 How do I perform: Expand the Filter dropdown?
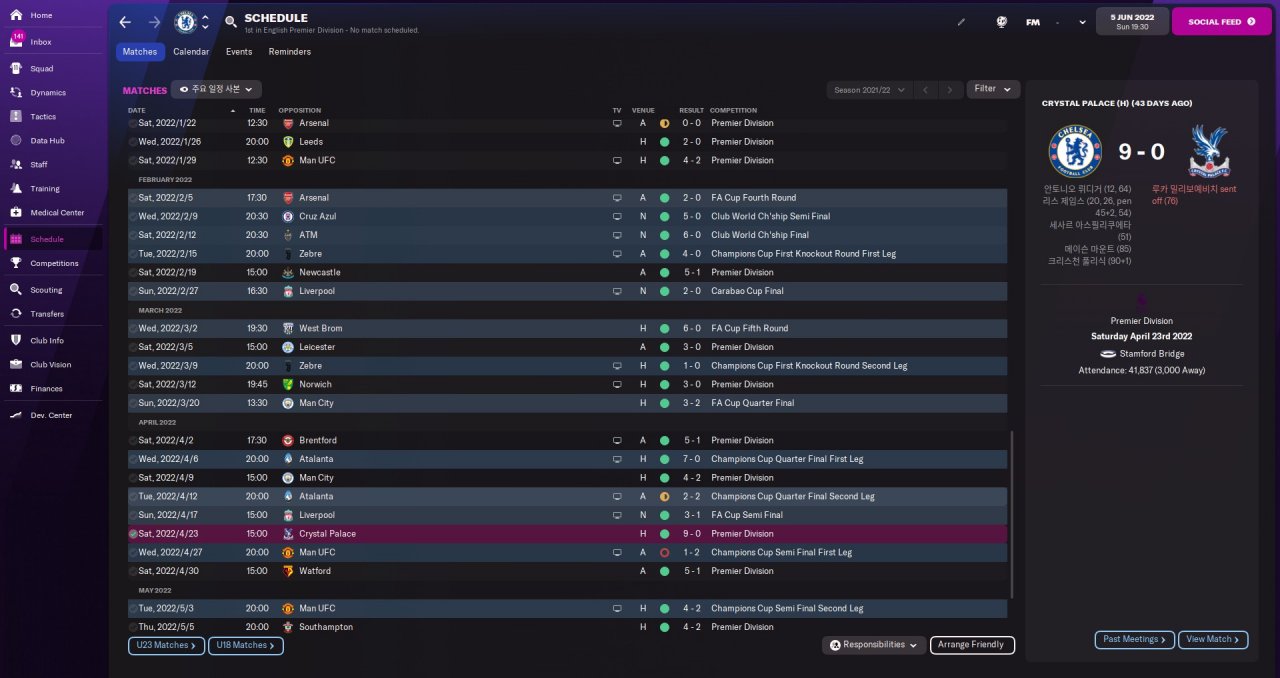click(993, 89)
